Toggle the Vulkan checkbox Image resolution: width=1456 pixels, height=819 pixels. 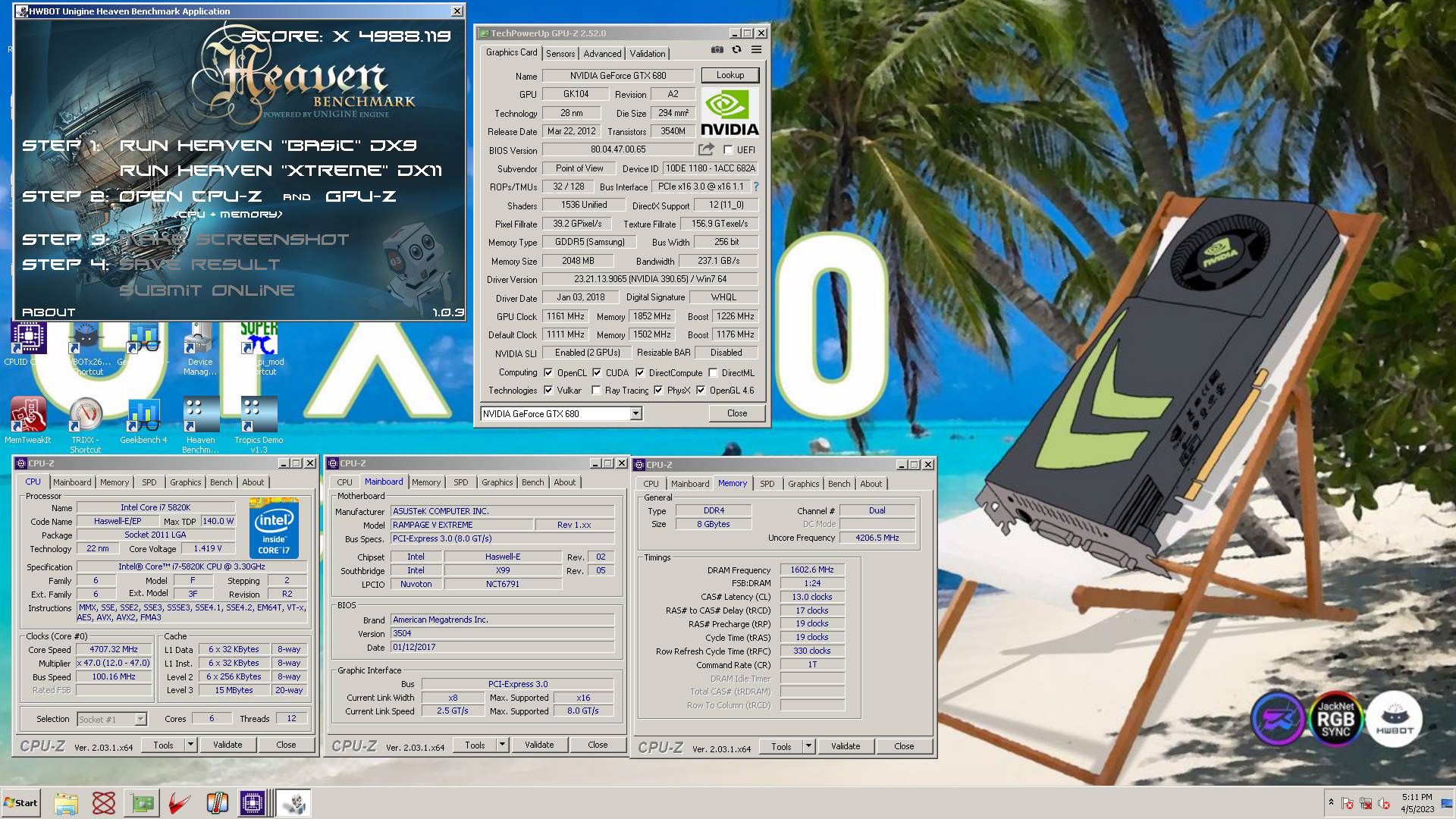click(x=548, y=391)
